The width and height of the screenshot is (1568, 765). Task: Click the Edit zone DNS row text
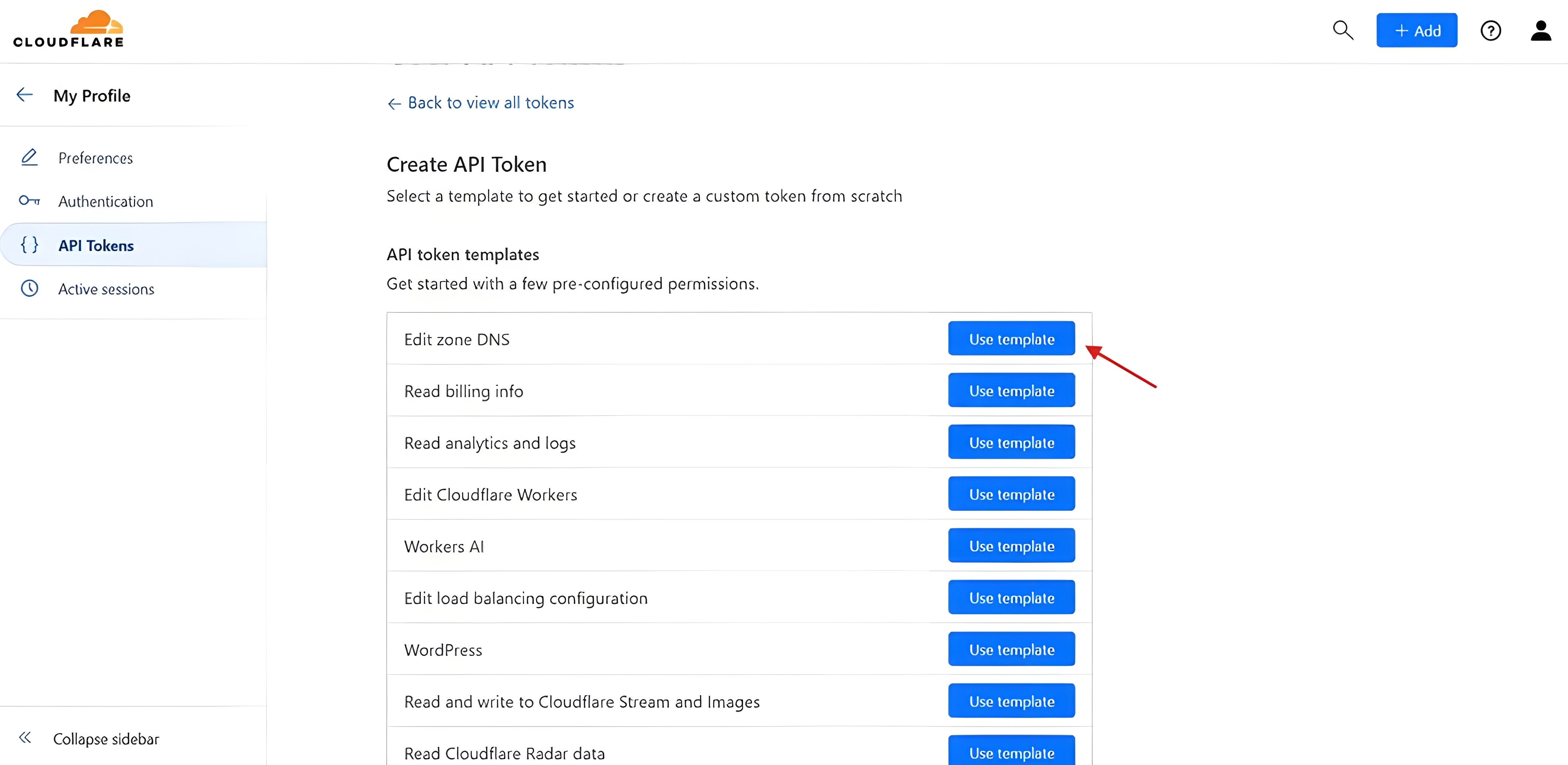pyautogui.click(x=457, y=340)
